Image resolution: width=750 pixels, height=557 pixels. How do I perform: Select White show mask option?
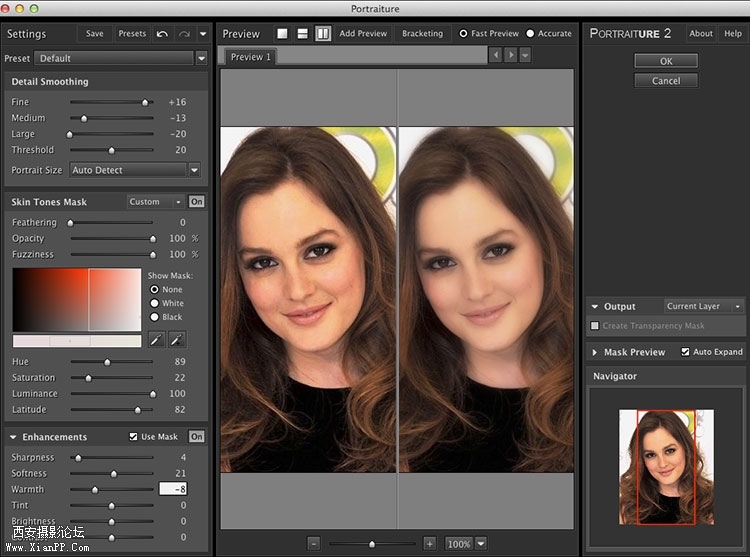(155, 303)
